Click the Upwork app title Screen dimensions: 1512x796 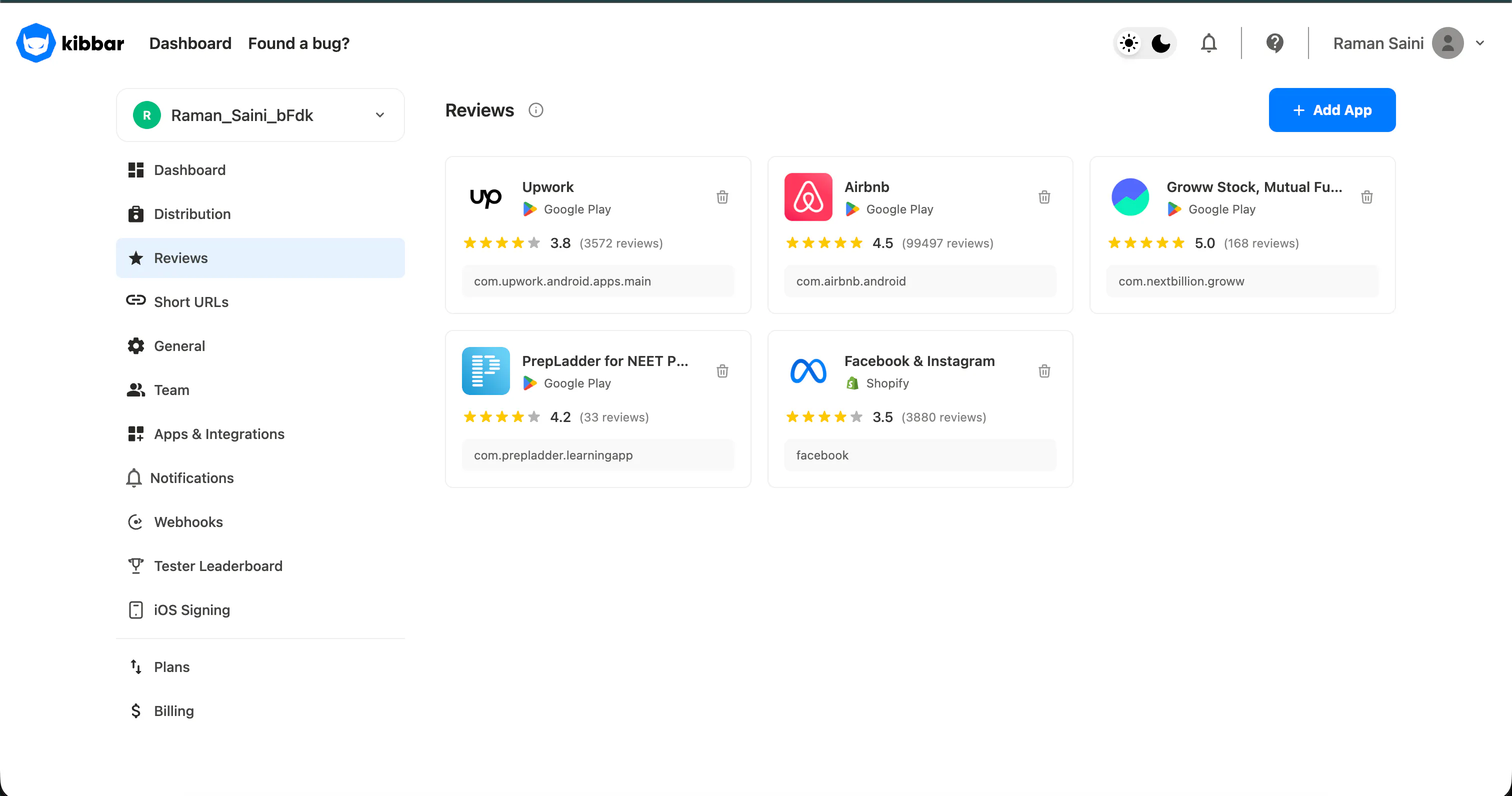pyautogui.click(x=547, y=186)
